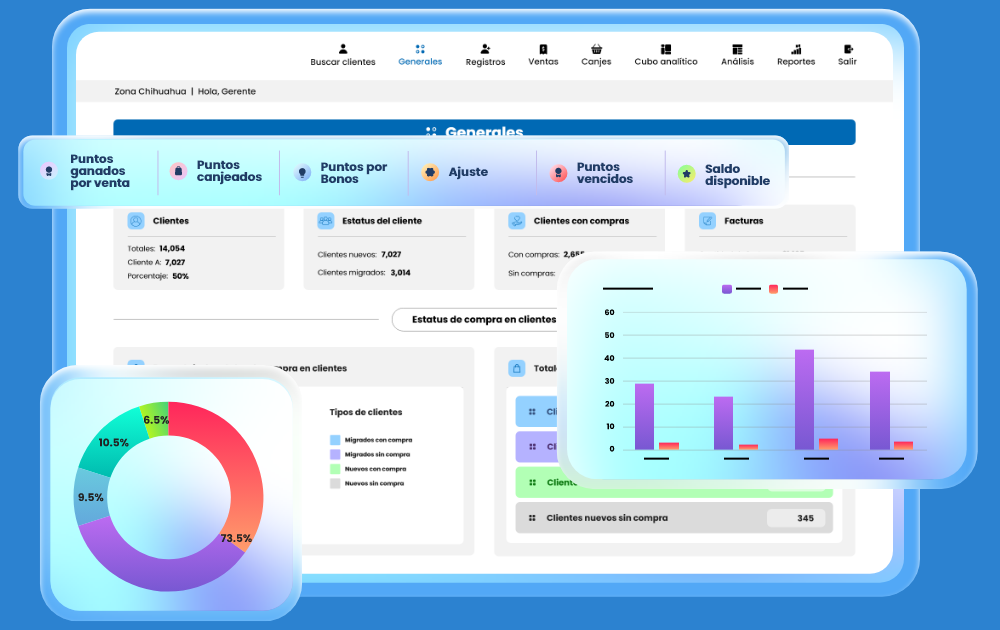1000x630 pixels.
Task: Click the Puntos canjeados bag icon
Action: pos(179,171)
